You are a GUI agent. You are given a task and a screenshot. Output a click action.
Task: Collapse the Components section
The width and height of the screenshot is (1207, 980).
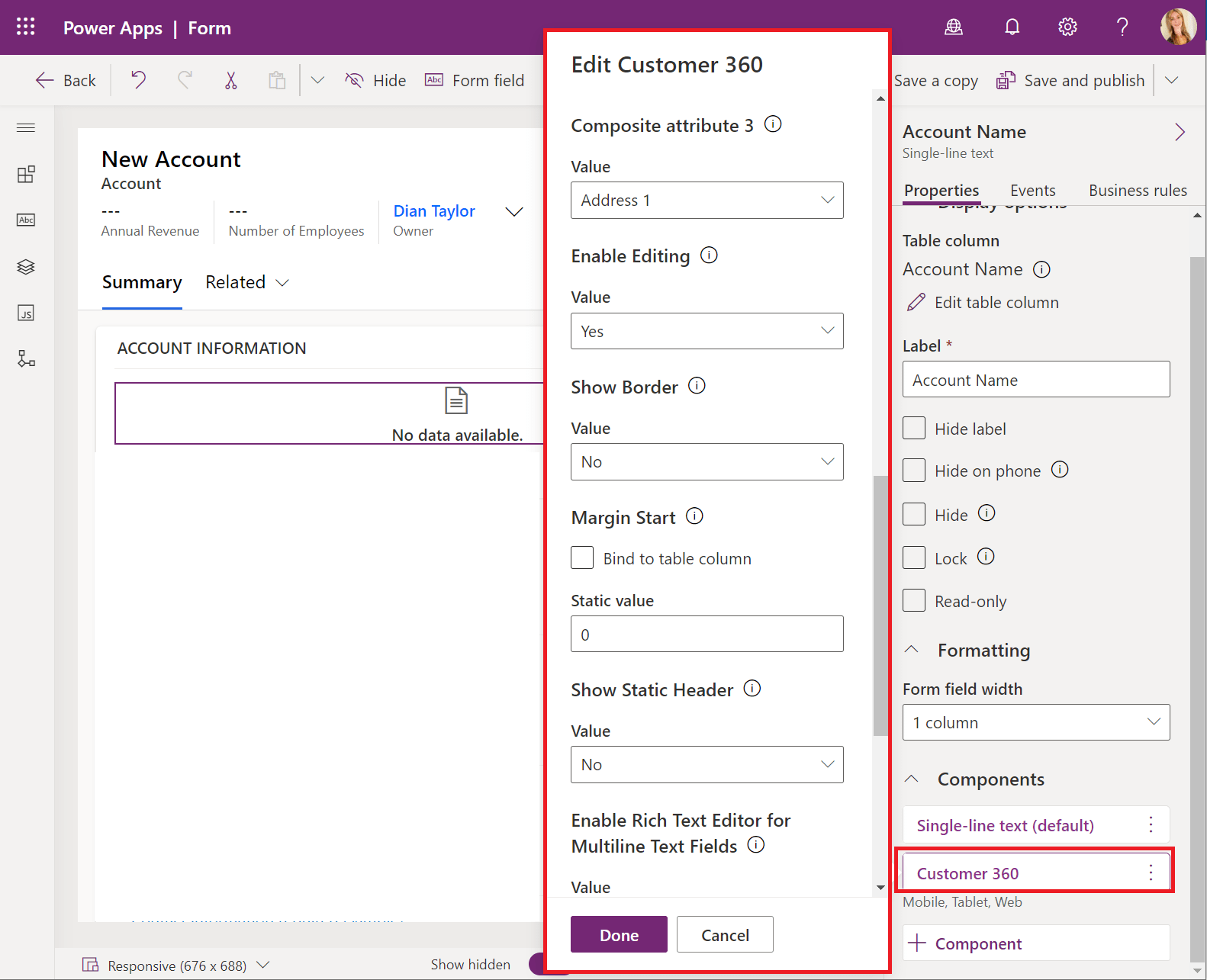[912, 779]
